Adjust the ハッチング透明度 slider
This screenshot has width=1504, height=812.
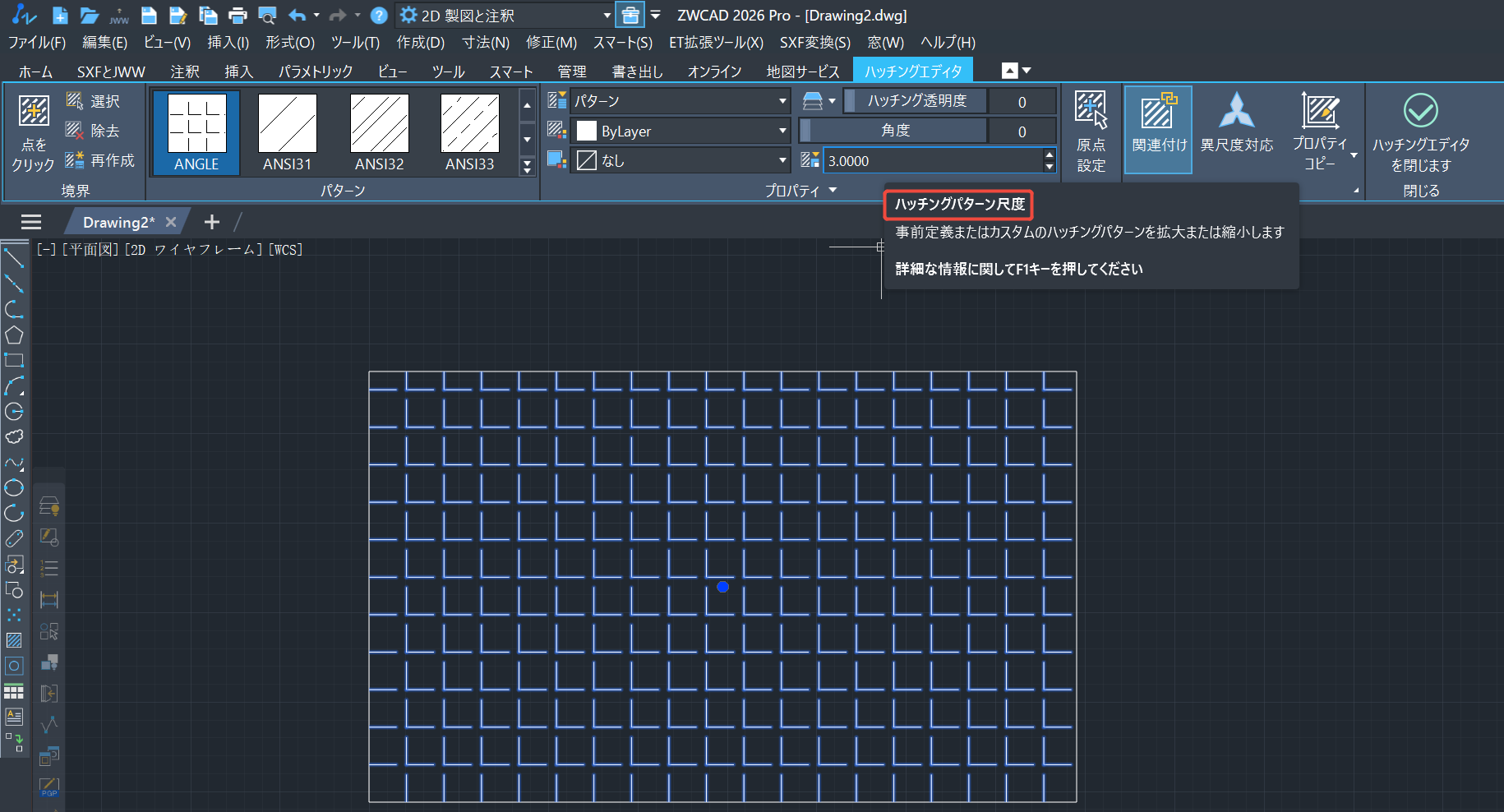pyautogui.click(x=916, y=101)
